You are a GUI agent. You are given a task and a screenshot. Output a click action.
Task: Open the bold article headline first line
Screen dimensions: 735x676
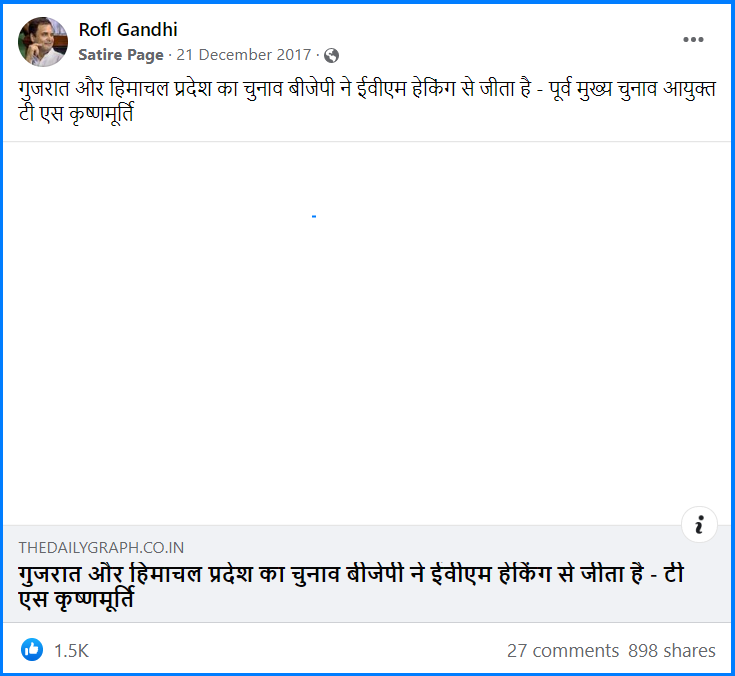tap(351, 574)
